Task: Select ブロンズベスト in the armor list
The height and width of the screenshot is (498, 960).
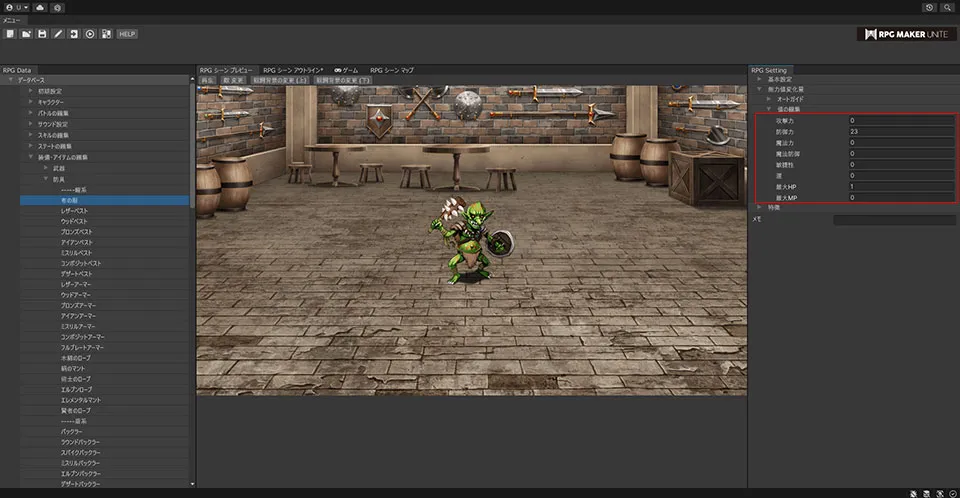Action: [x=77, y=232]
